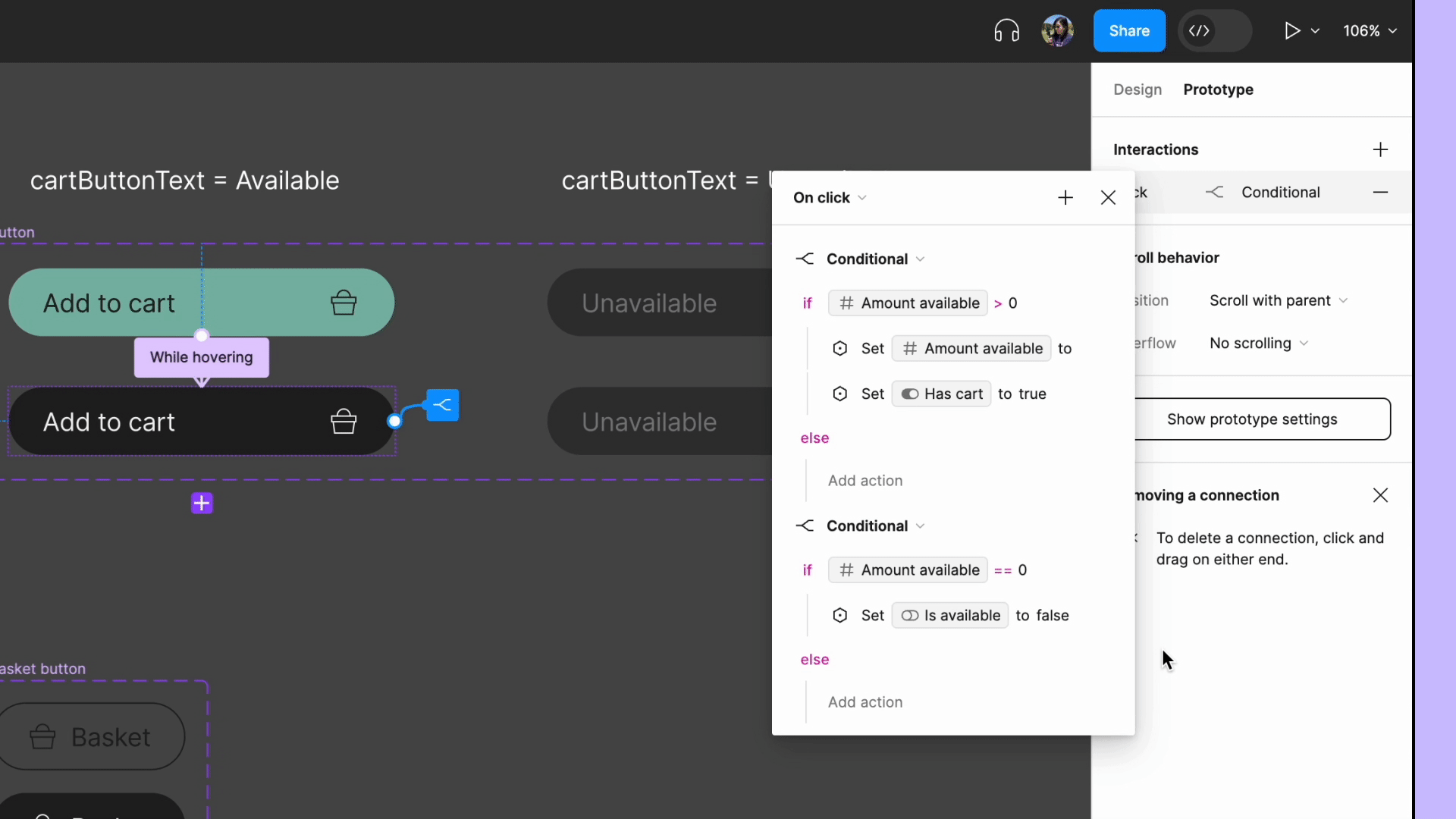
Task: Click the first Conditional branch icon
Action: [805, 259]
